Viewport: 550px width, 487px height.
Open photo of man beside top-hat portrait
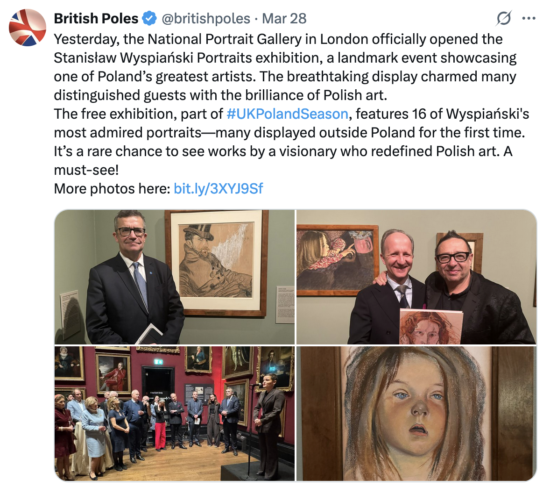point(174,277)
